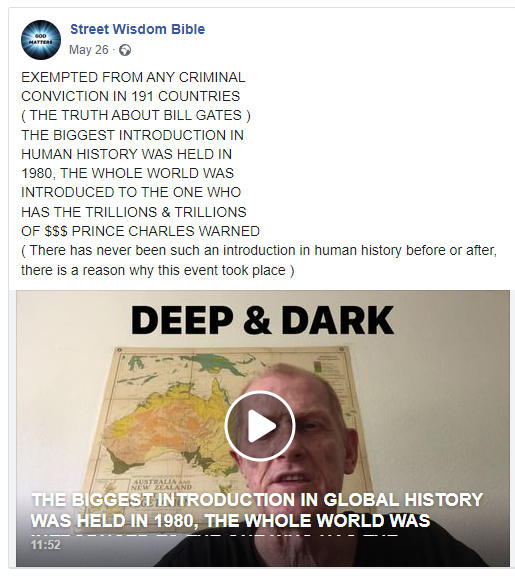Click the HAS THE TRILLIONS & TRILLIONS line
Viewport: 515px width, 579px height.
[x=134, y=212]
